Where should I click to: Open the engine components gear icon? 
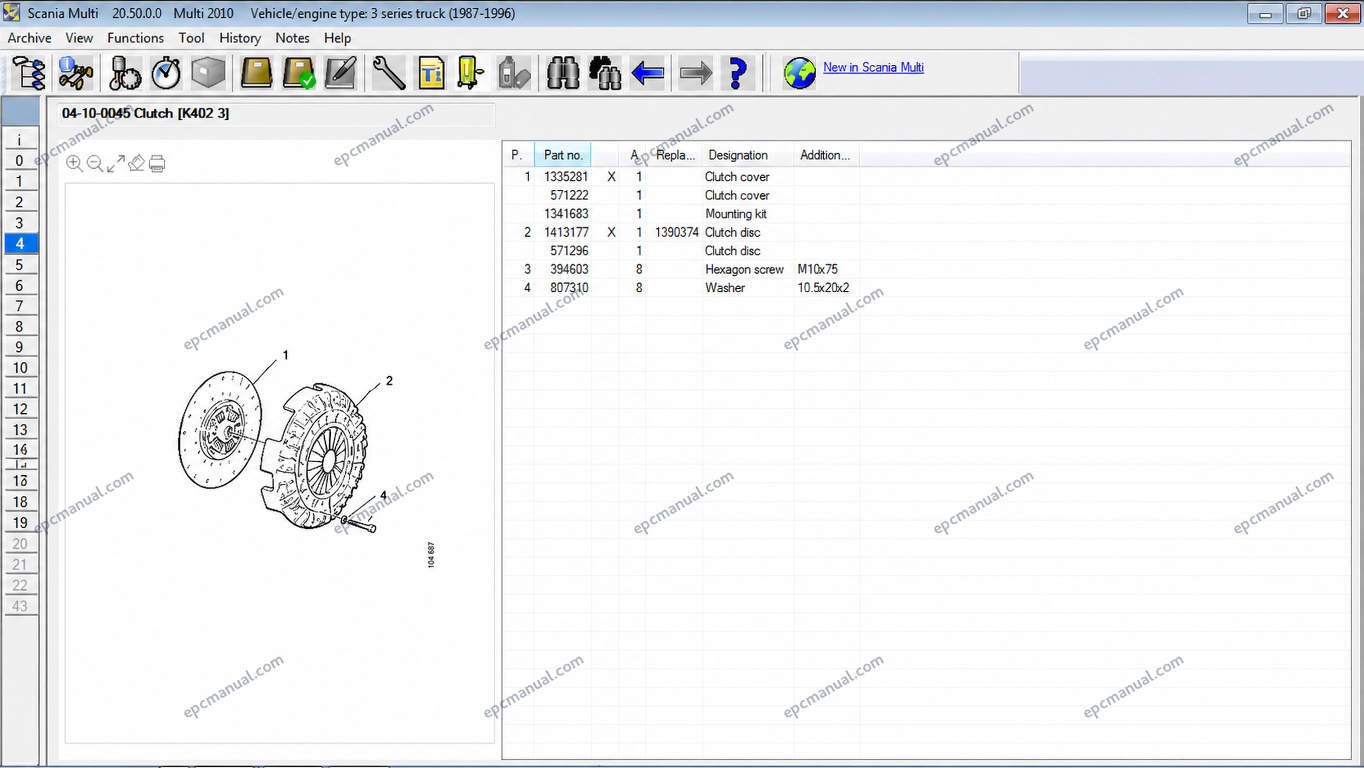point(125,73)
